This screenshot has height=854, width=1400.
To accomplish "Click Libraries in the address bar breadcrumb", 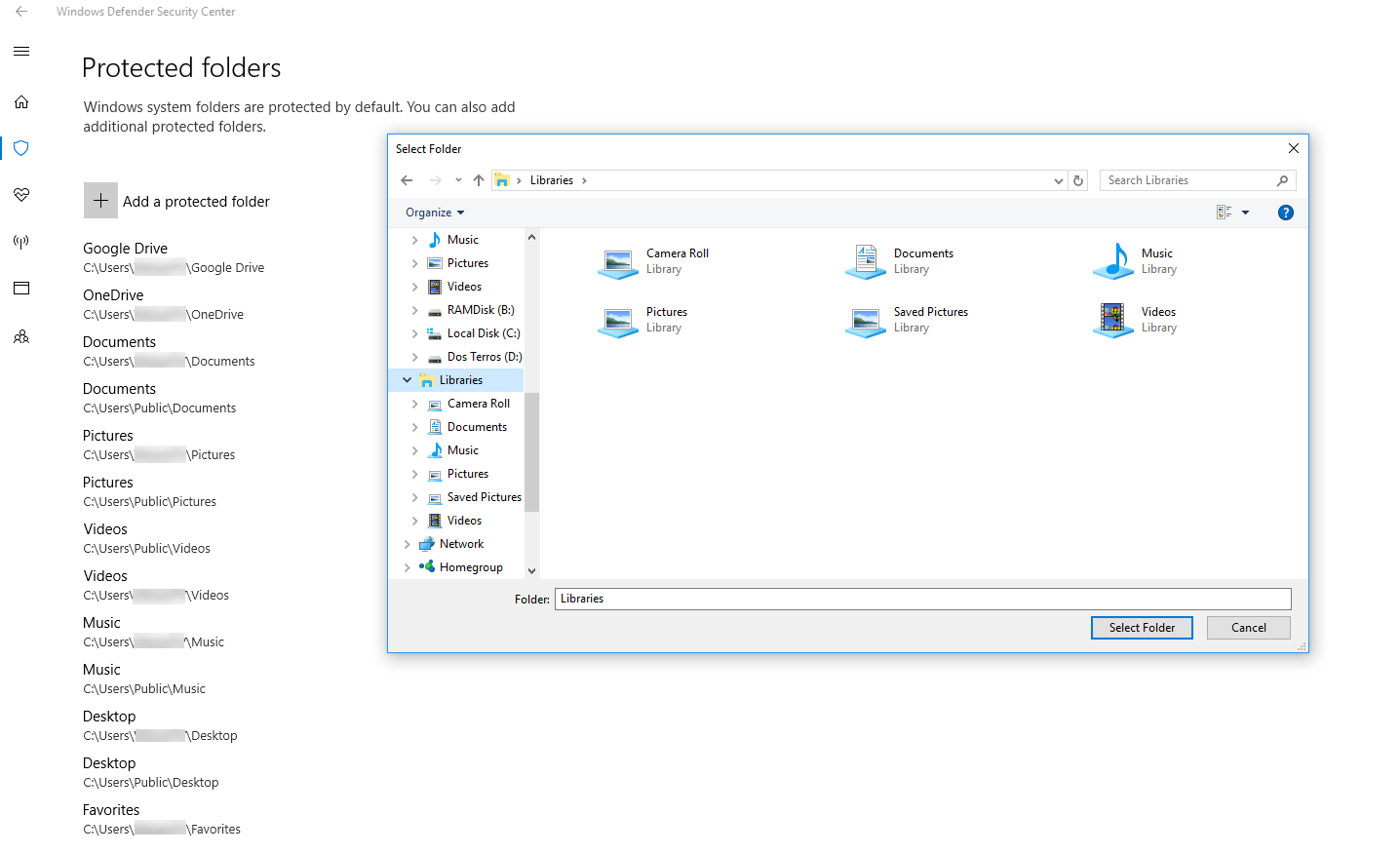I will 552,180.
